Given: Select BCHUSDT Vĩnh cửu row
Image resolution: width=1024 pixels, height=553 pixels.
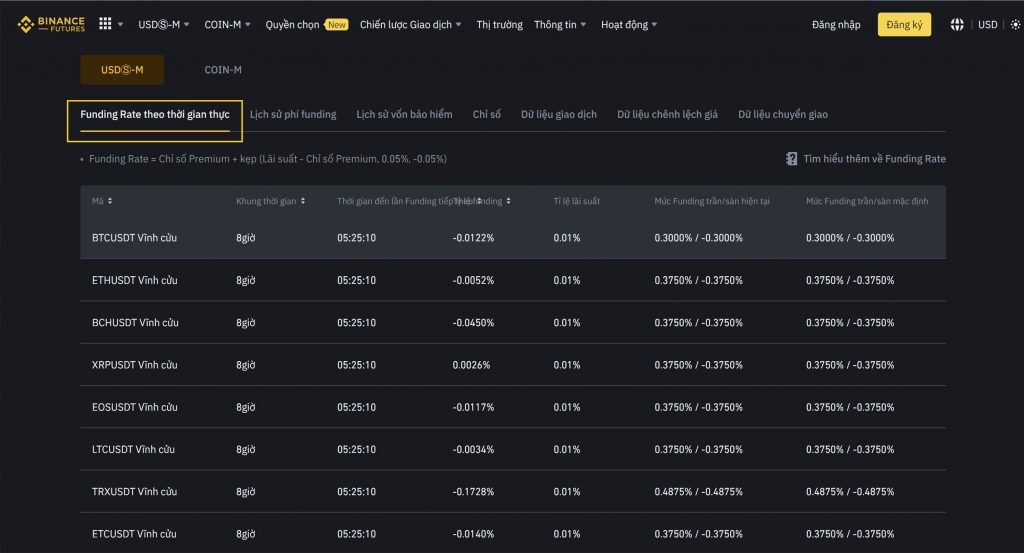Looking at the screenshot, I should pos(513,323).
